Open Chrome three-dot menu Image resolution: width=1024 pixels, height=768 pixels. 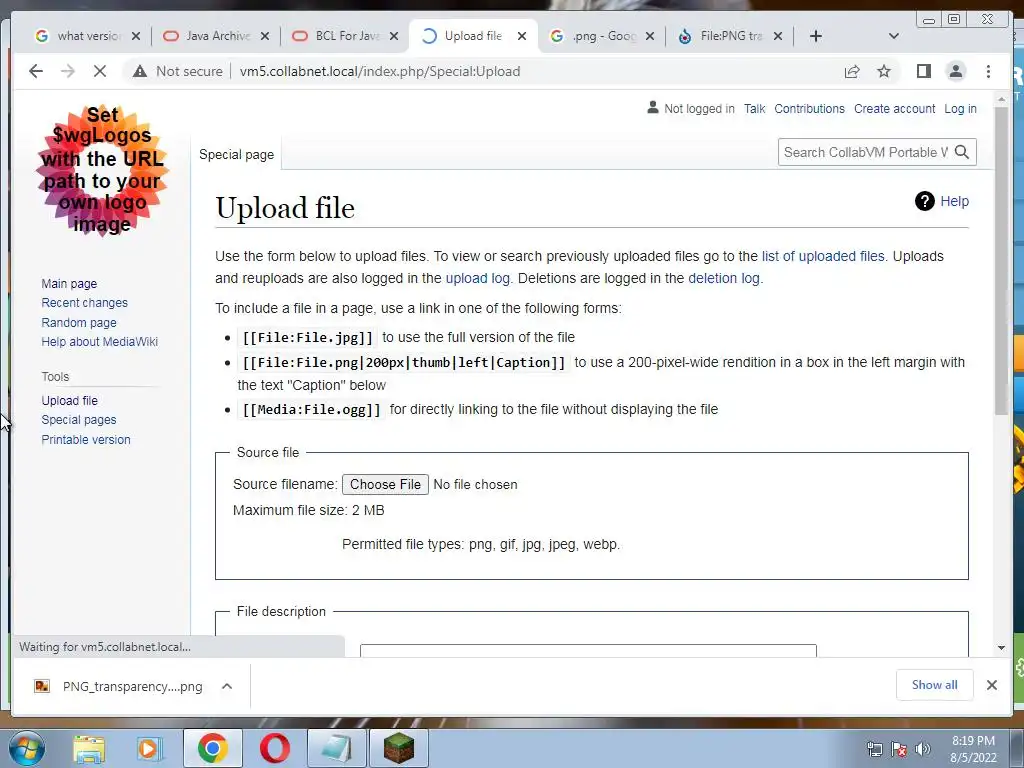(988, 71)
